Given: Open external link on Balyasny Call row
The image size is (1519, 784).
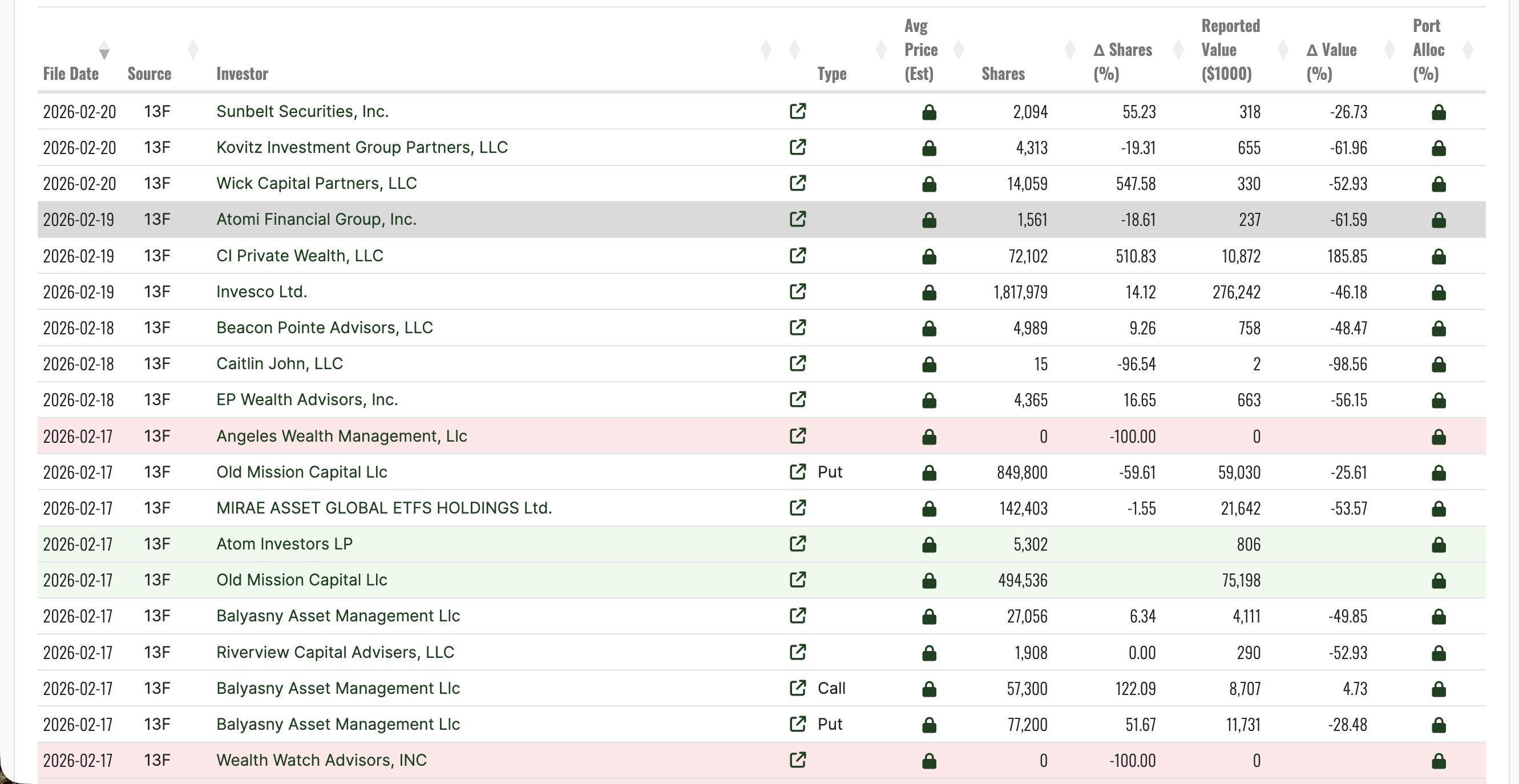Looking at the screenshot, I should tap(798, 688).
